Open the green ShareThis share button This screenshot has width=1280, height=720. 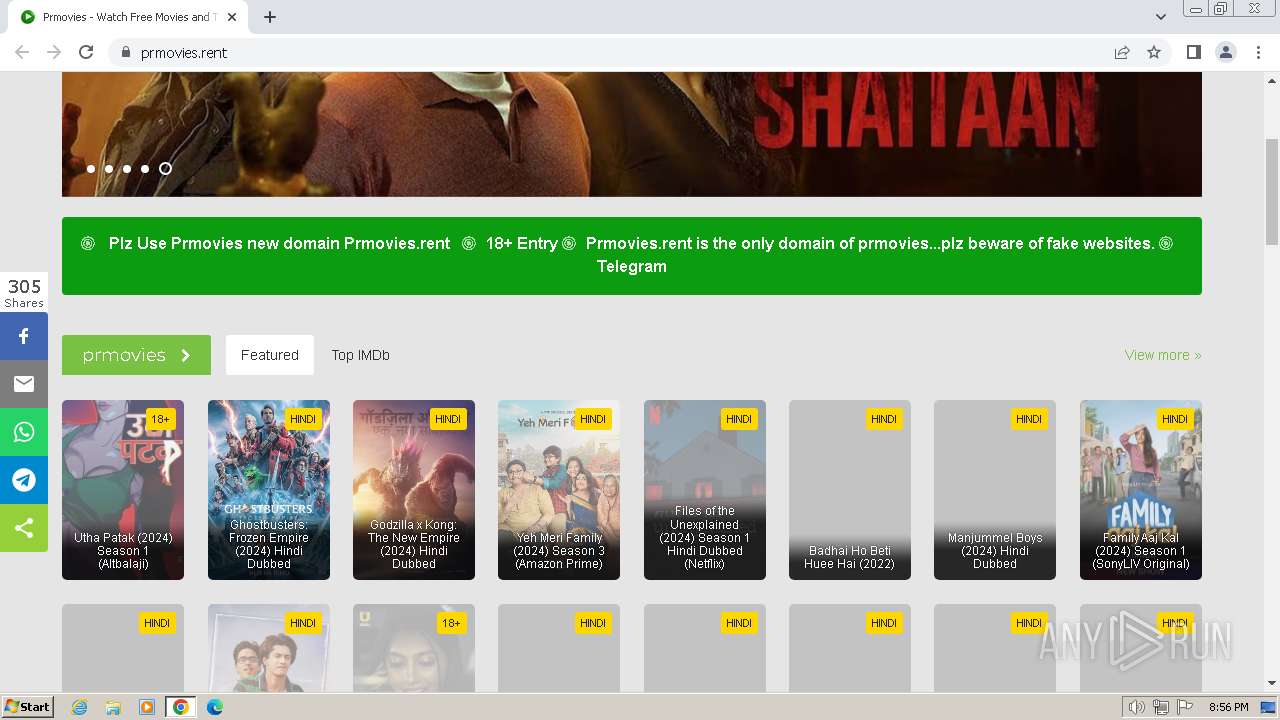24,528
